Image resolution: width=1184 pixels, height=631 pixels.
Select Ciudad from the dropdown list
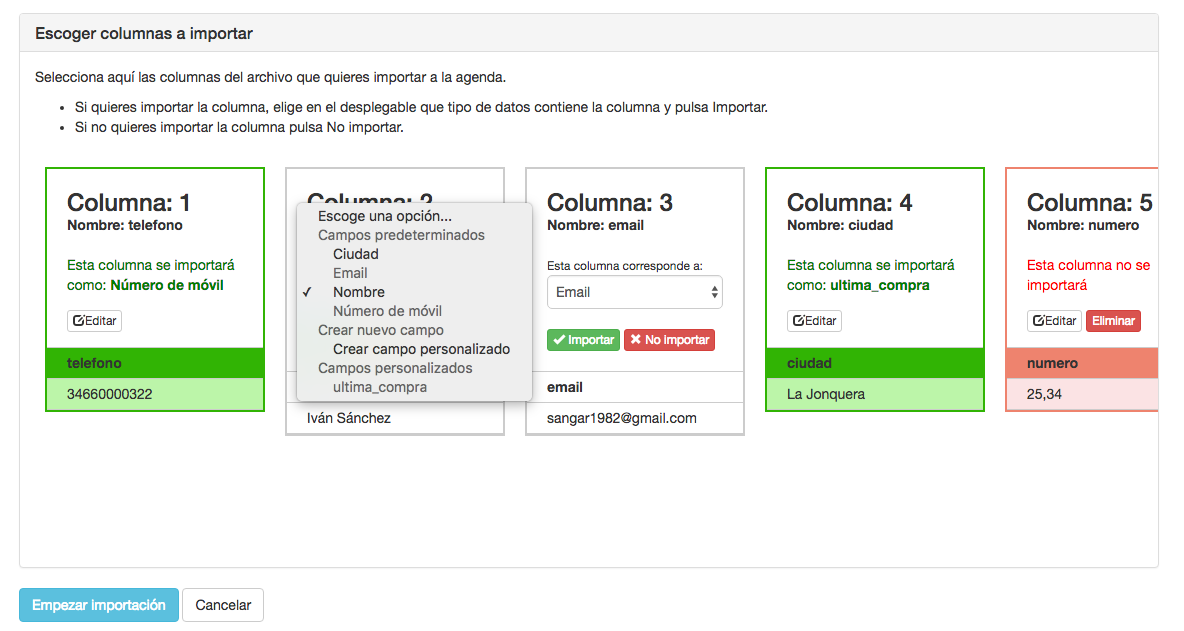356,254
